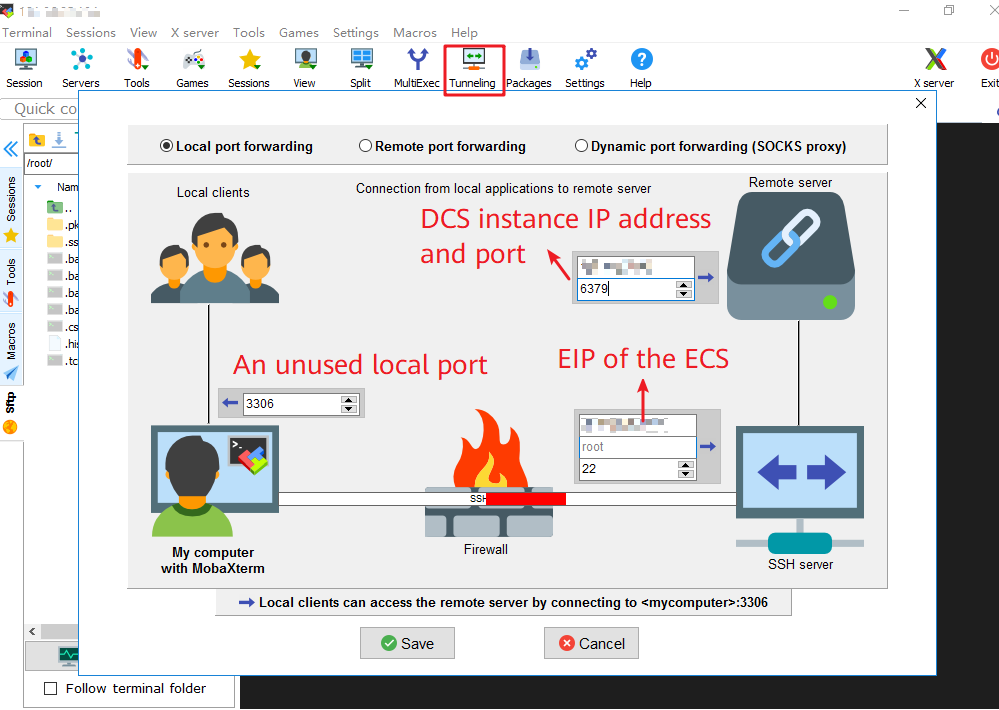Open the Games toolbar icon
This screenshot has height=710, width=999.
tap(192, 68)
